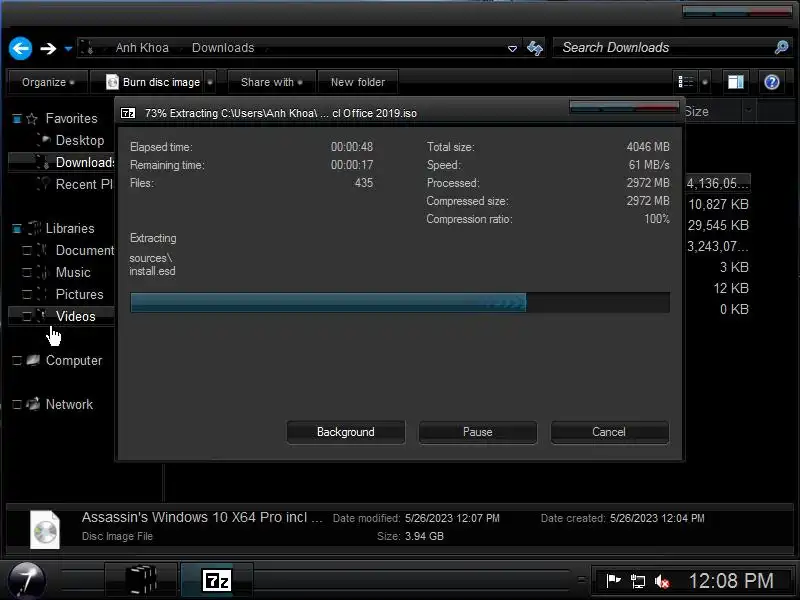Open Burn disc image dropdown arrow
Image resolution: width=800 pixels, height=600 pixels.
pyautogui.click(x=210, y=82)
